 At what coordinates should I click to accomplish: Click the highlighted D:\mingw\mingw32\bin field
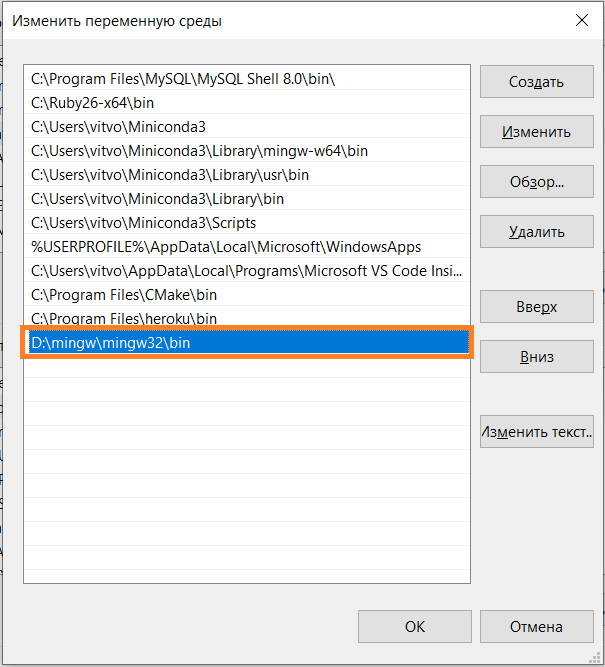[x=247, y=343]
